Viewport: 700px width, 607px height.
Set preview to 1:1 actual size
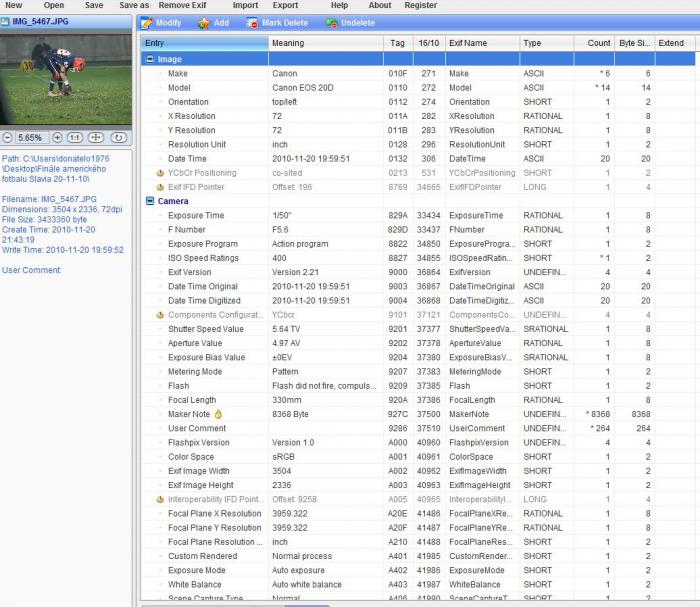75,138
